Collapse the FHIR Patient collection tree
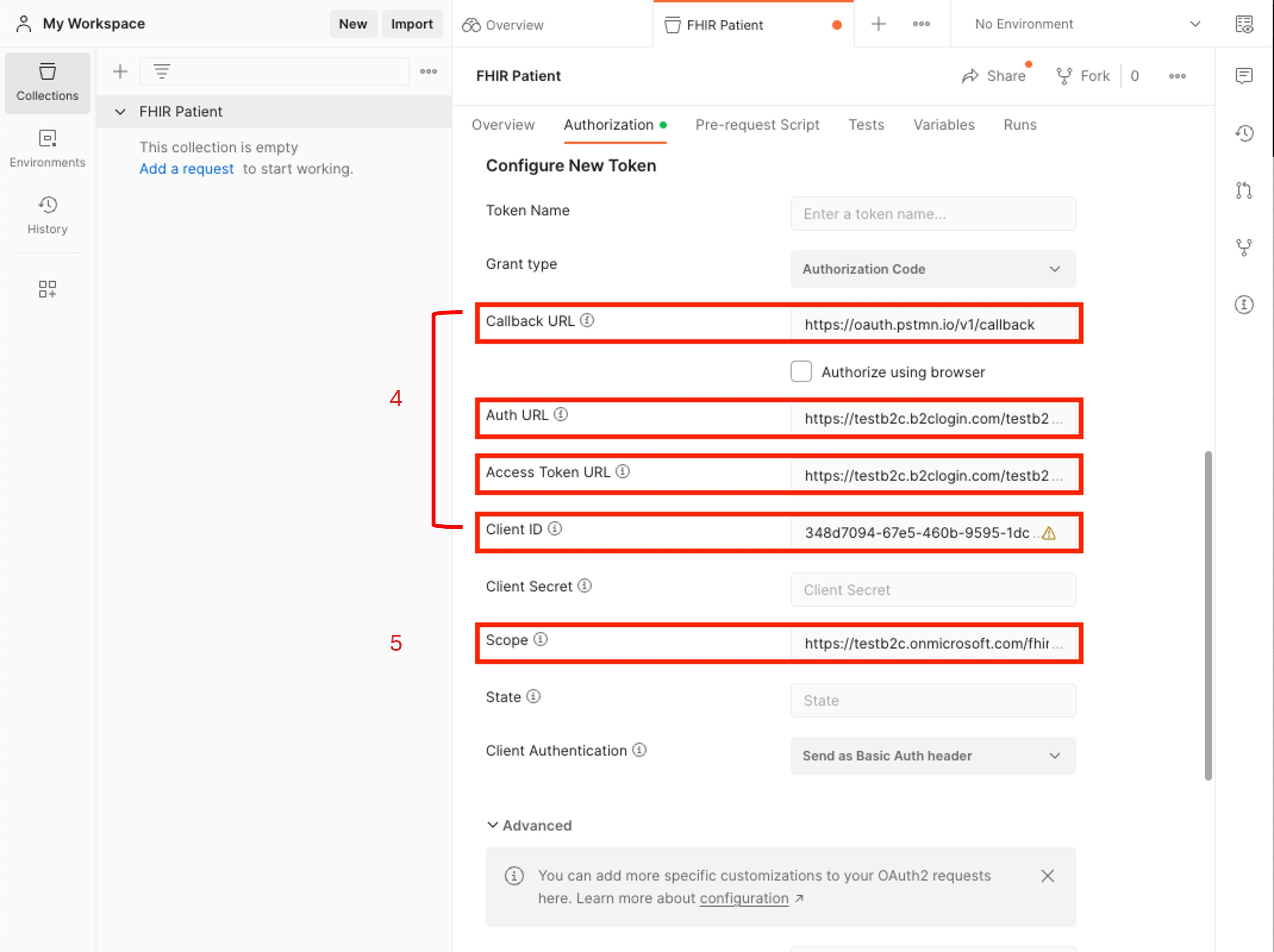 [120, 112]
